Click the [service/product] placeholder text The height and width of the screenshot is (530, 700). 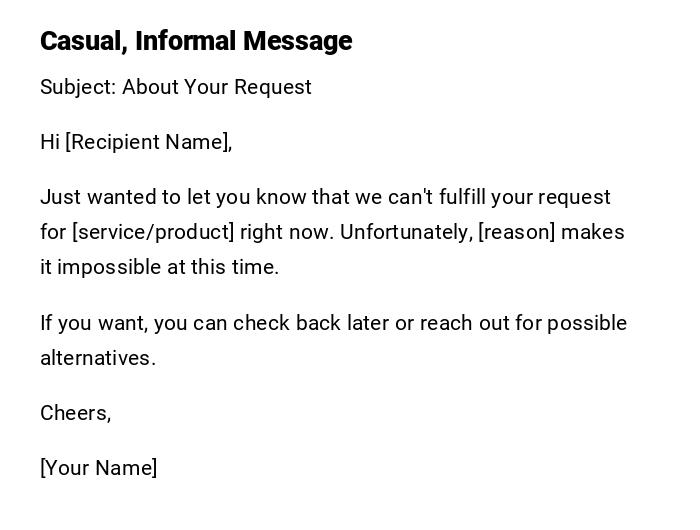point(153,232)
